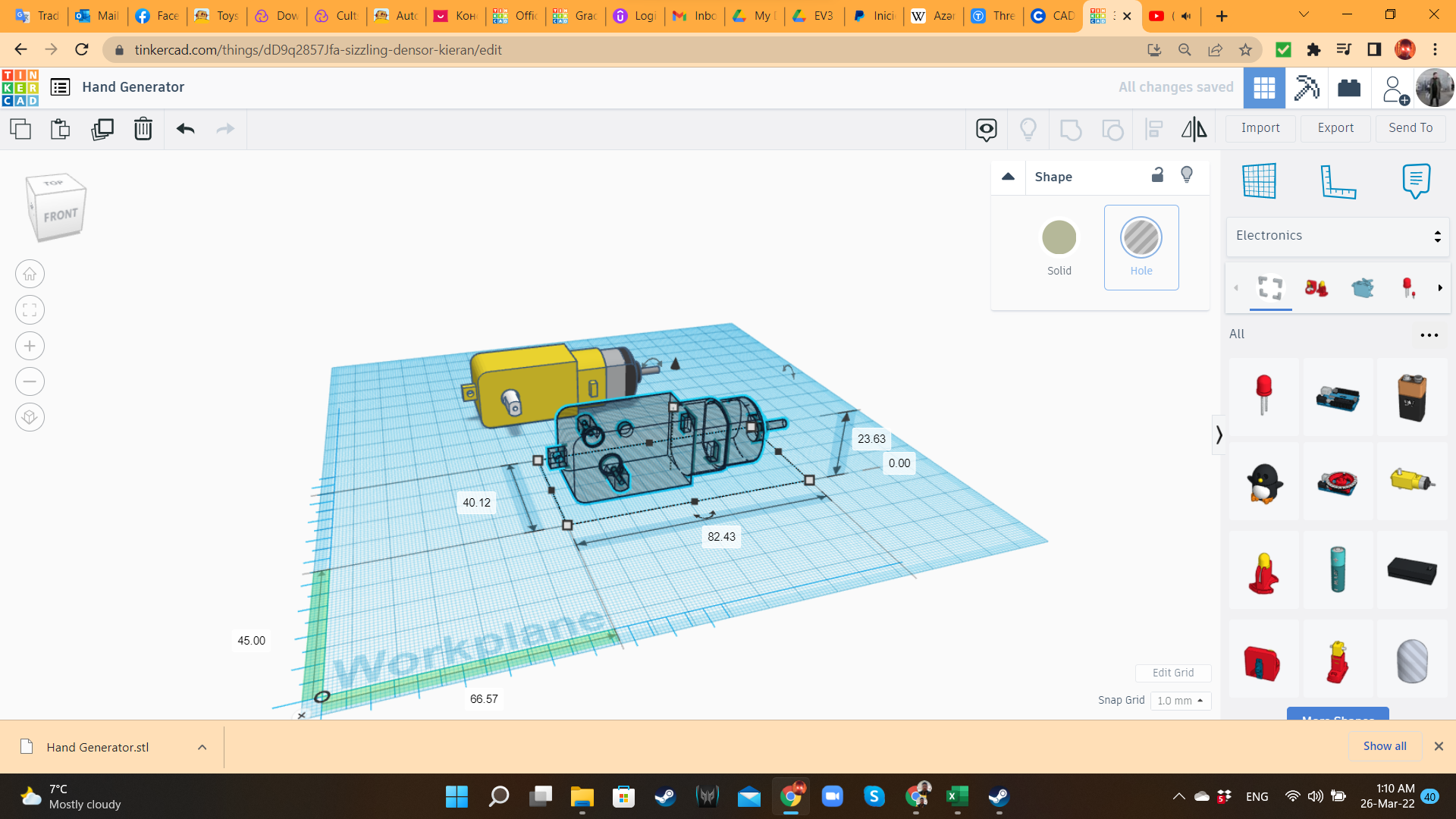Viewport: 1456px width, 819px height.
Task: Click the Home view button
Action: [x=30, y=274]
